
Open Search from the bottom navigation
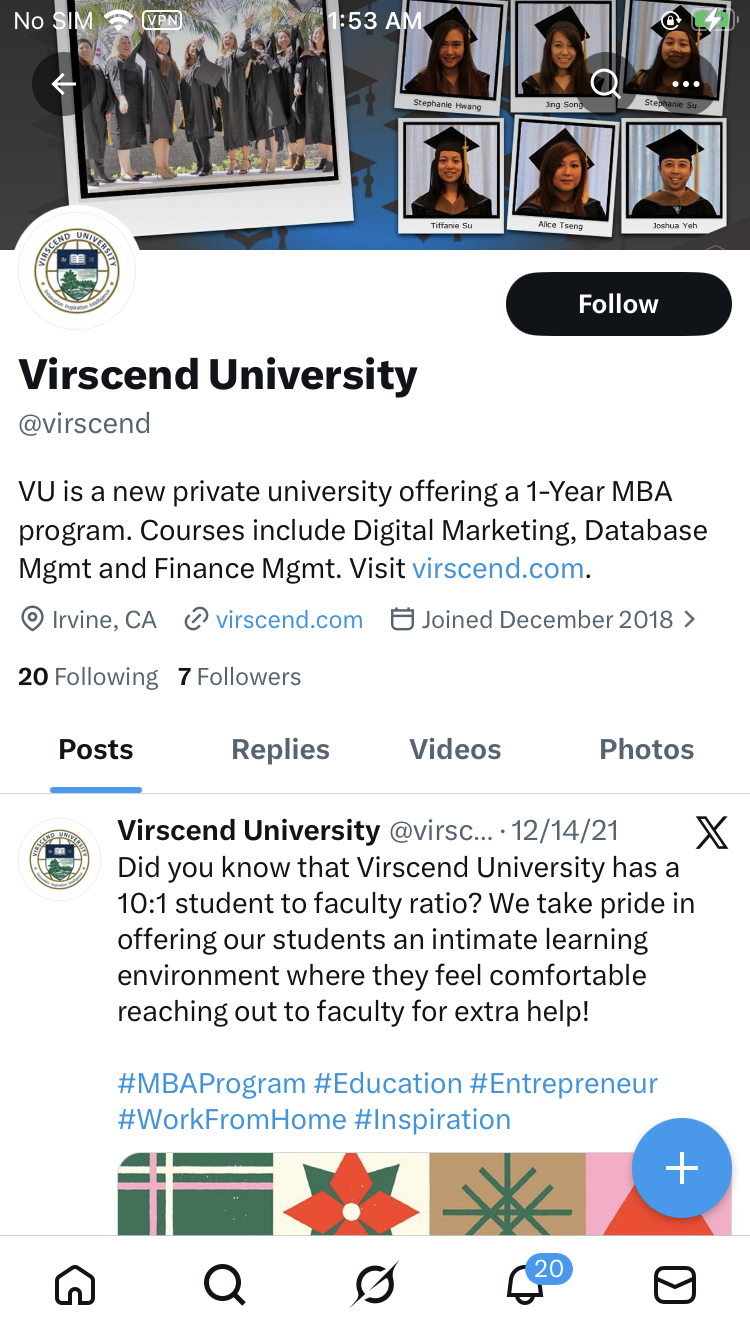(x=224, y=1285)
